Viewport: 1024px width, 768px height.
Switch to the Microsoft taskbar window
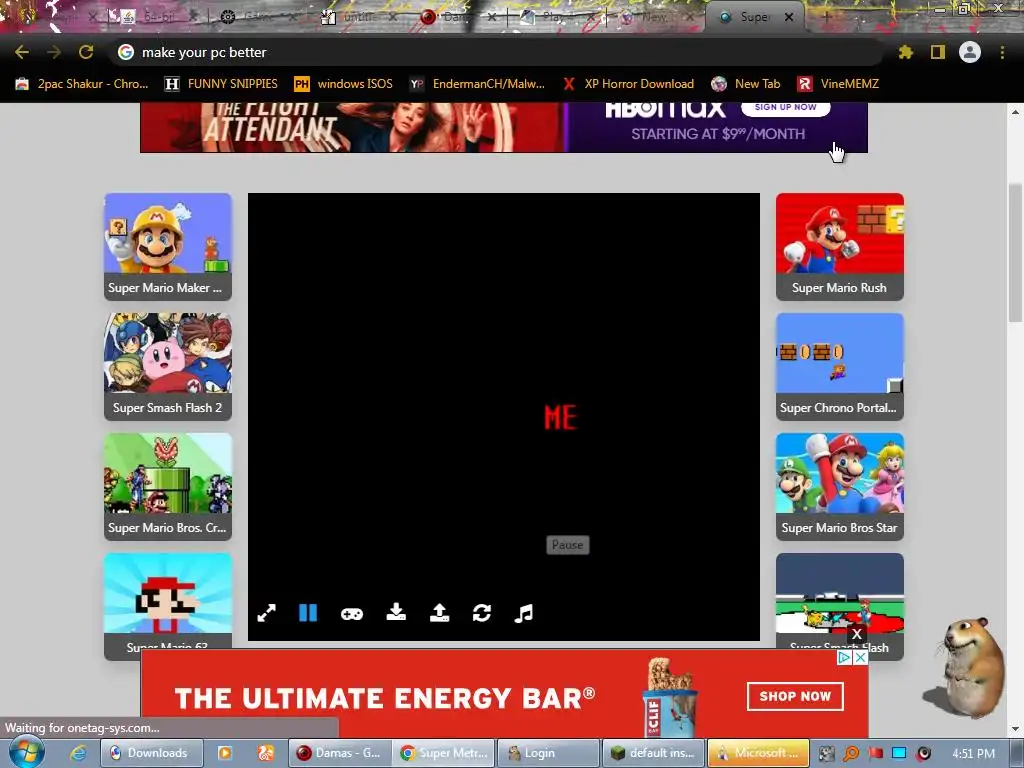click(x=758, y=753)
